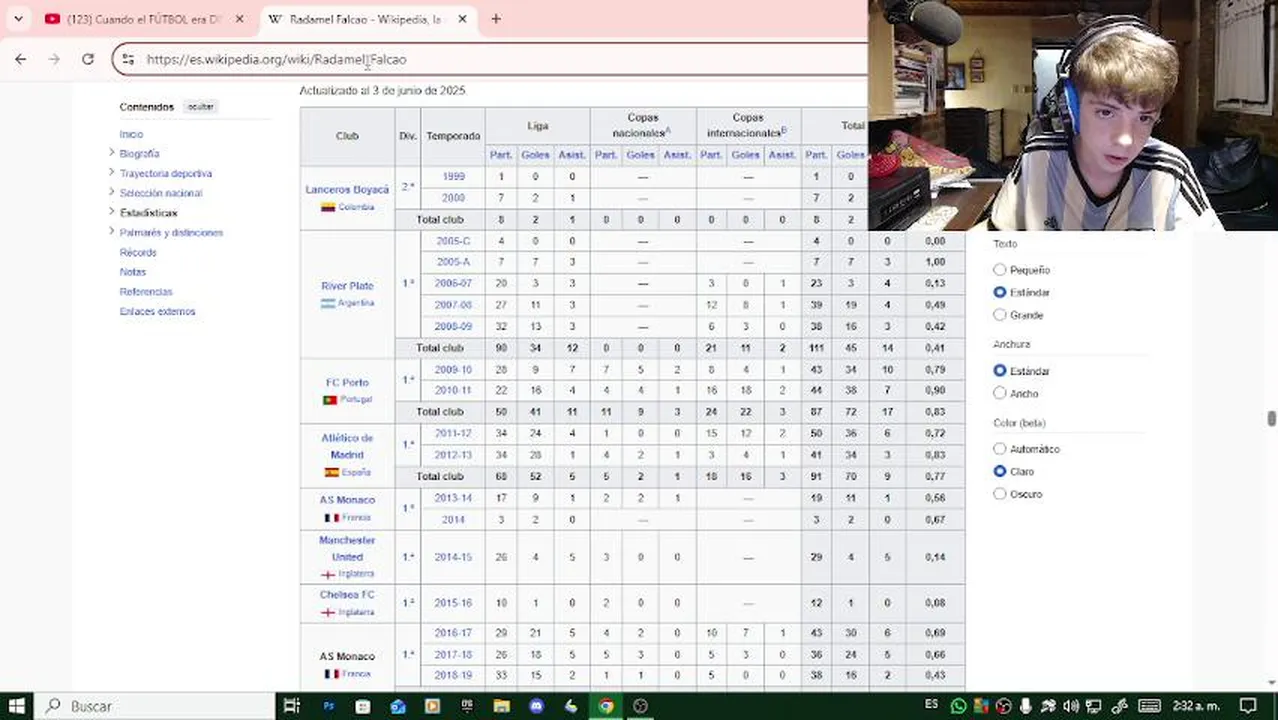Open site information icon in address bar
The width and height of the screenshot is (1278, 720).
click(127, 59)
